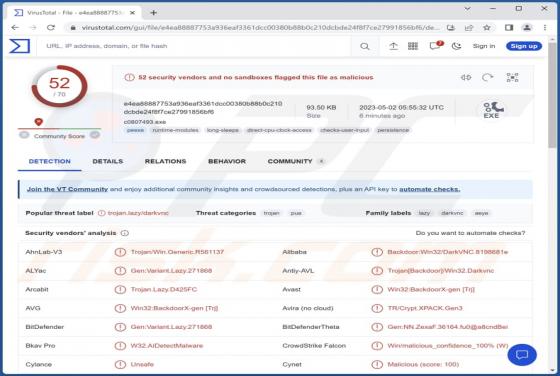Select the DETECTION tab
Viewport: 560px width, 376px height.
coord(50,161)
